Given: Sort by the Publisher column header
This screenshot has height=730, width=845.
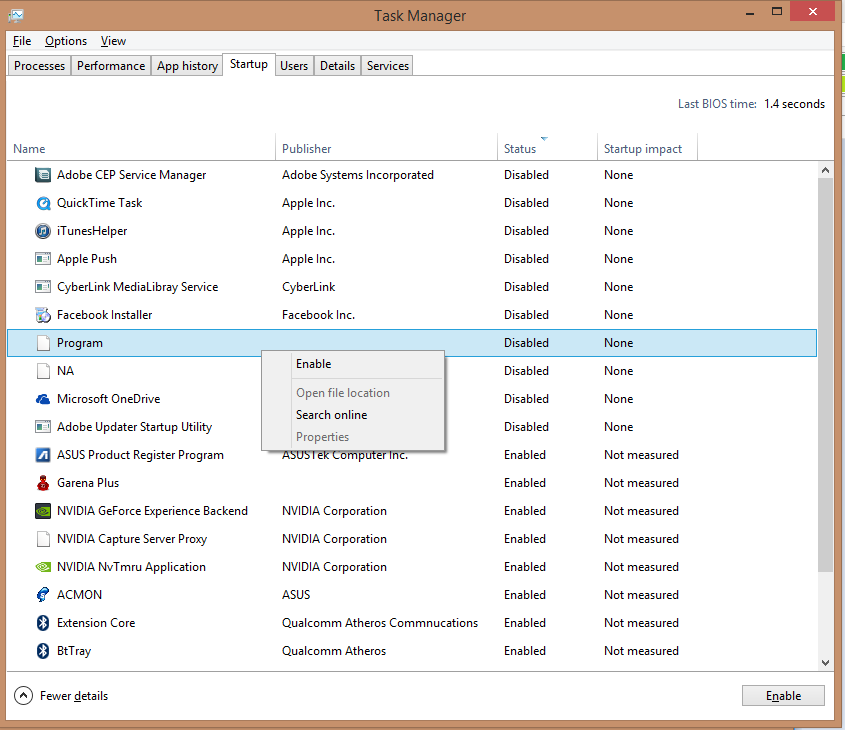Looking at the screenshot, I should (x=386, y=149).
